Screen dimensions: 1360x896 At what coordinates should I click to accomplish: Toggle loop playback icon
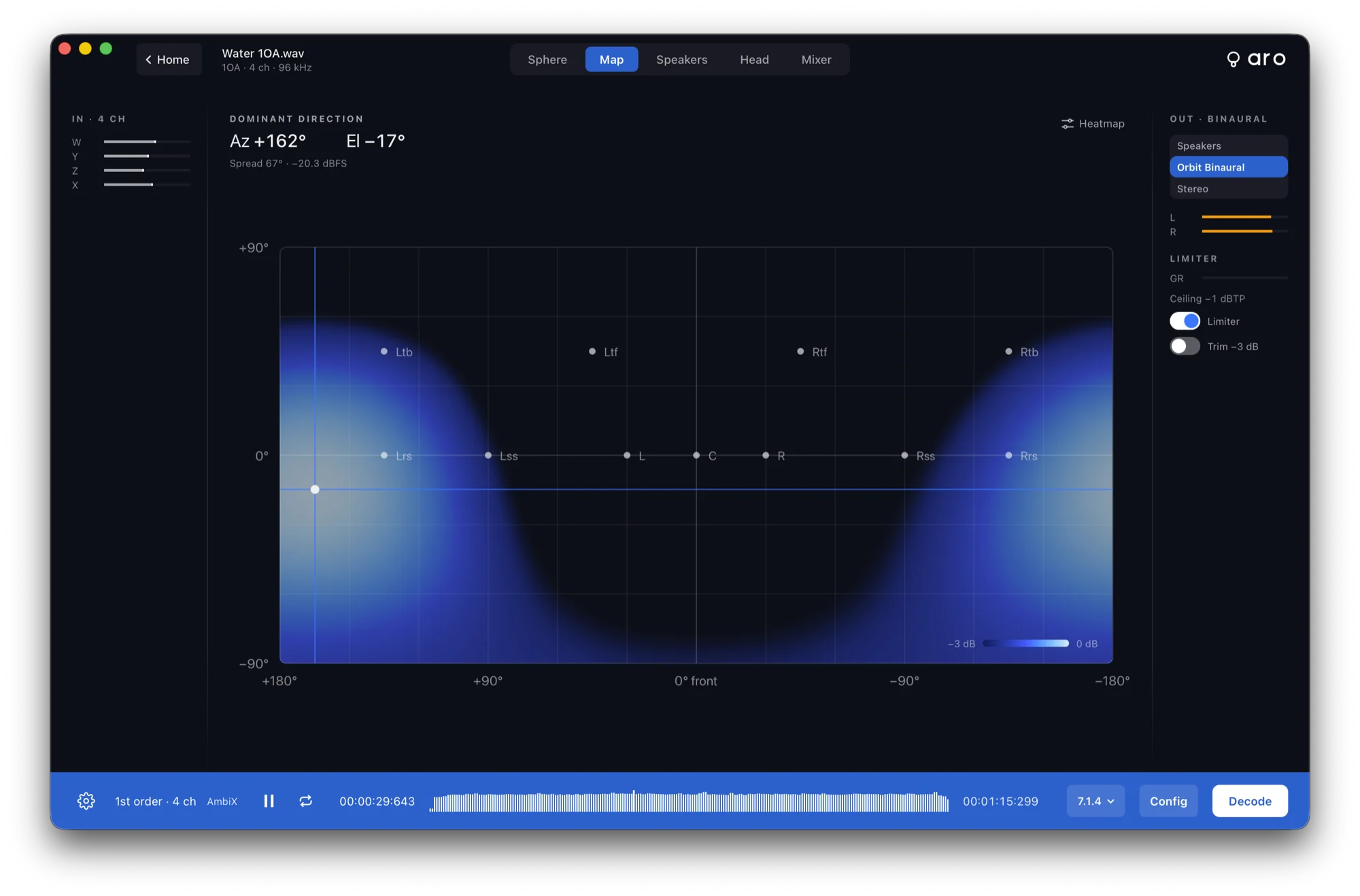coord(305,801)
